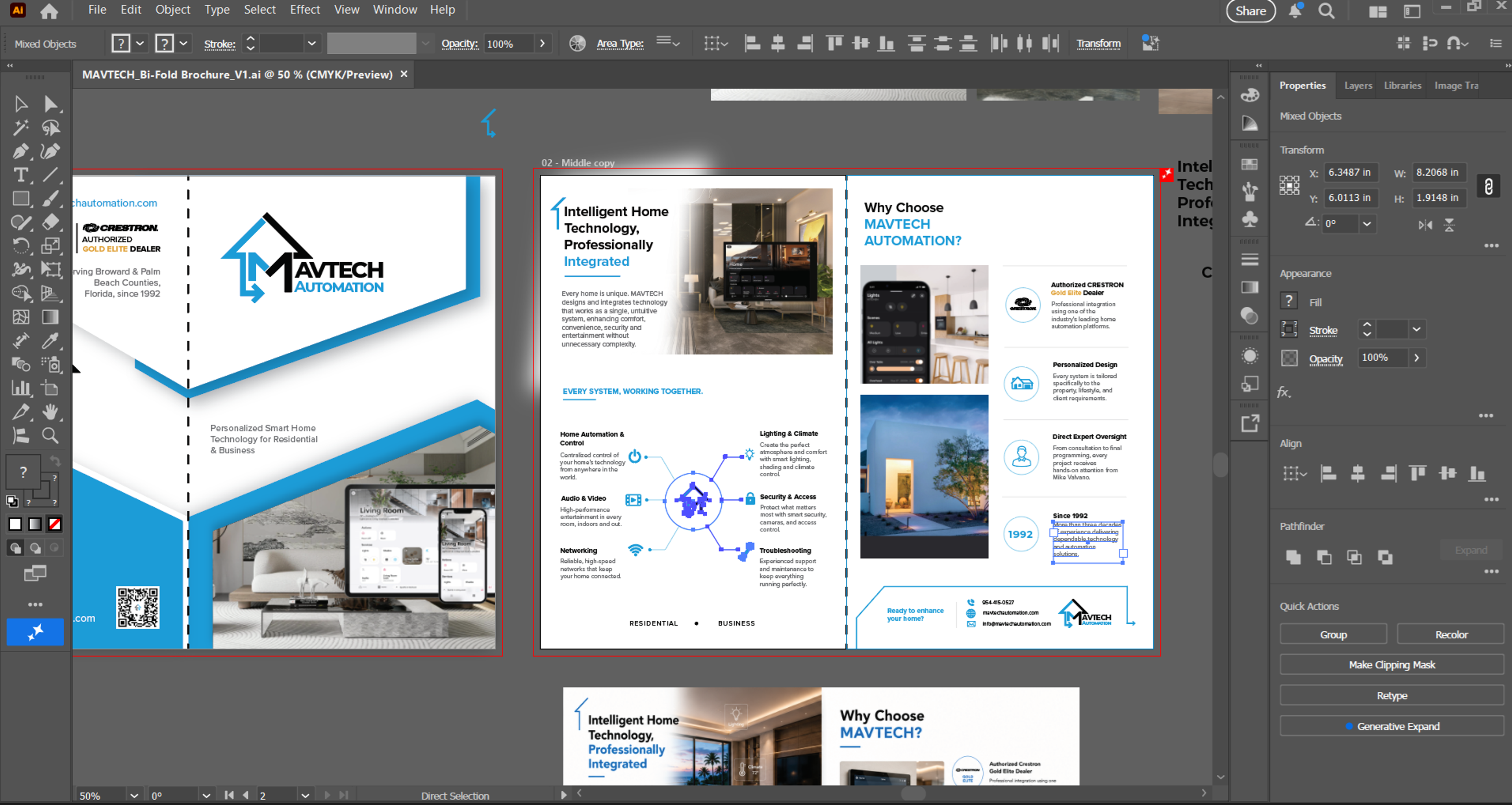Pick the Lasso tool
This screenshot has height=805, width=1512.
[x=50, y=127]
